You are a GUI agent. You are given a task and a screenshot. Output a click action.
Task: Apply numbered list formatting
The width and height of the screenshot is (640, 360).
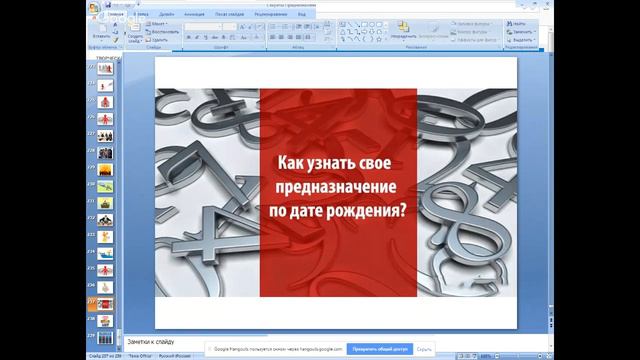286,27
